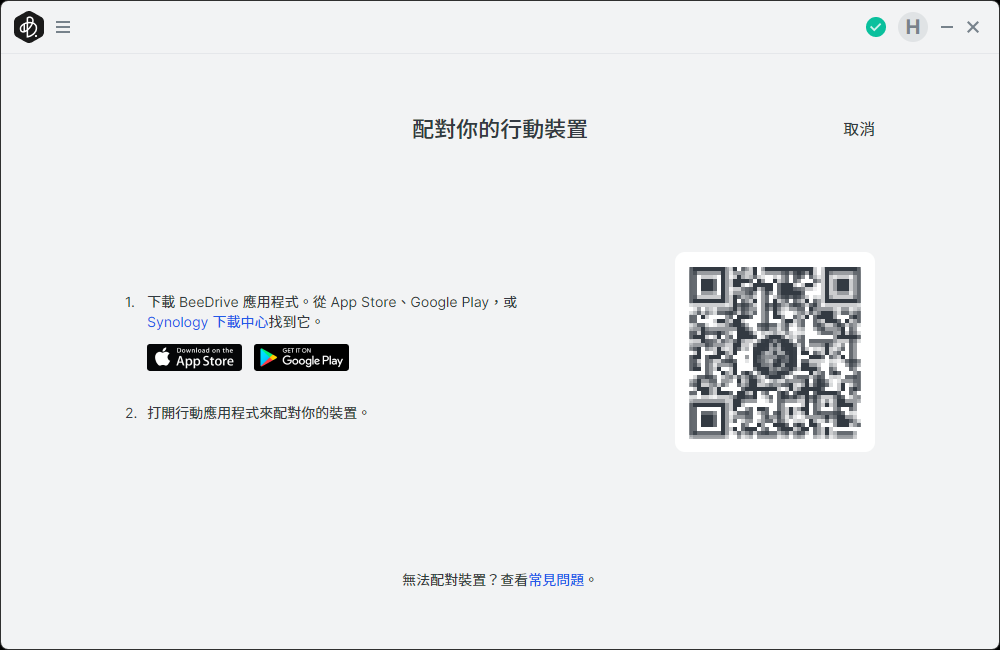The width and height of the screenshot is (1000, 650).
Task: Click the BeeDrive logo in top-left corner
Action: [x=28, y=28]
